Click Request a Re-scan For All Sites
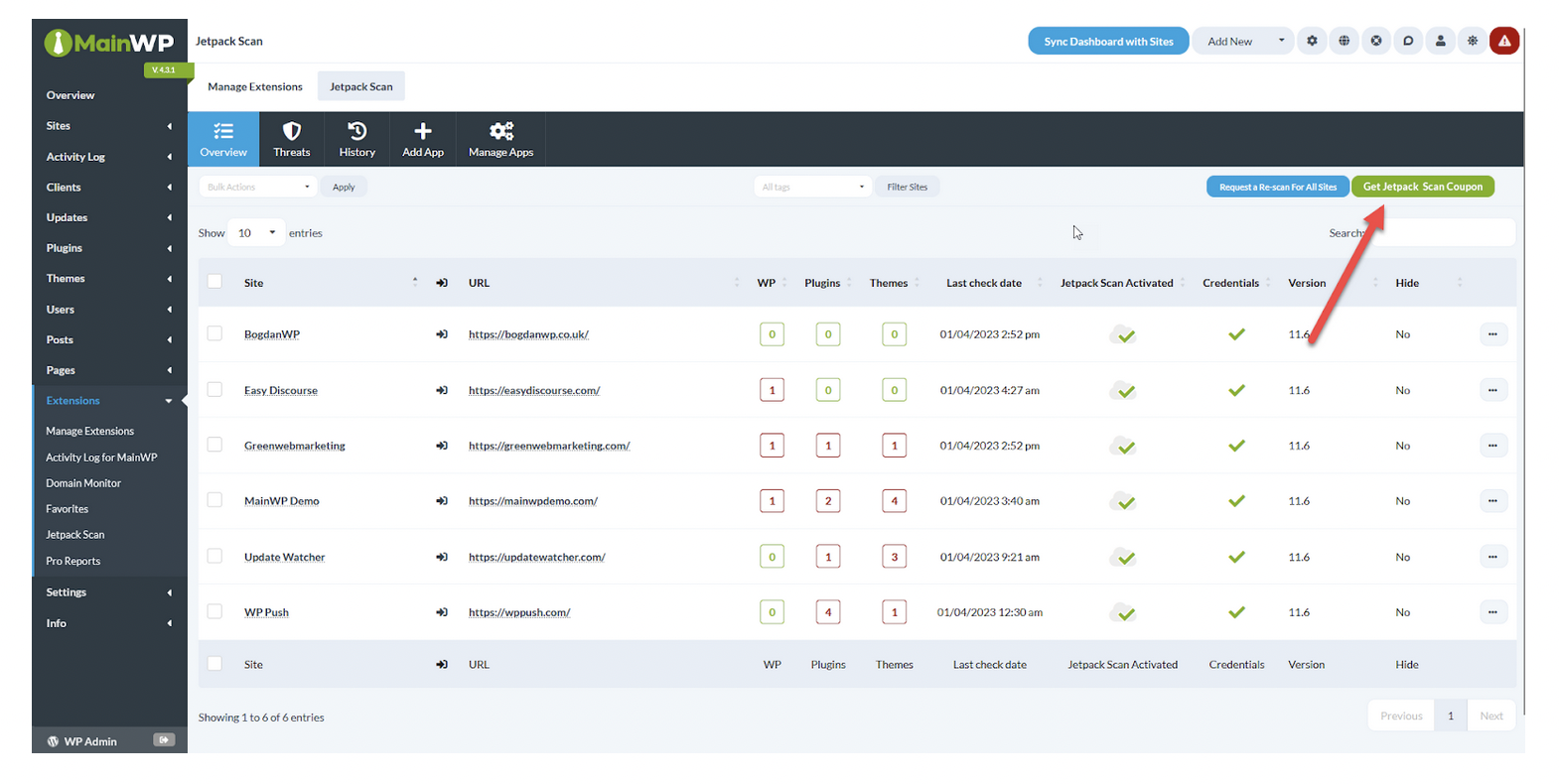 point(1278,187)
